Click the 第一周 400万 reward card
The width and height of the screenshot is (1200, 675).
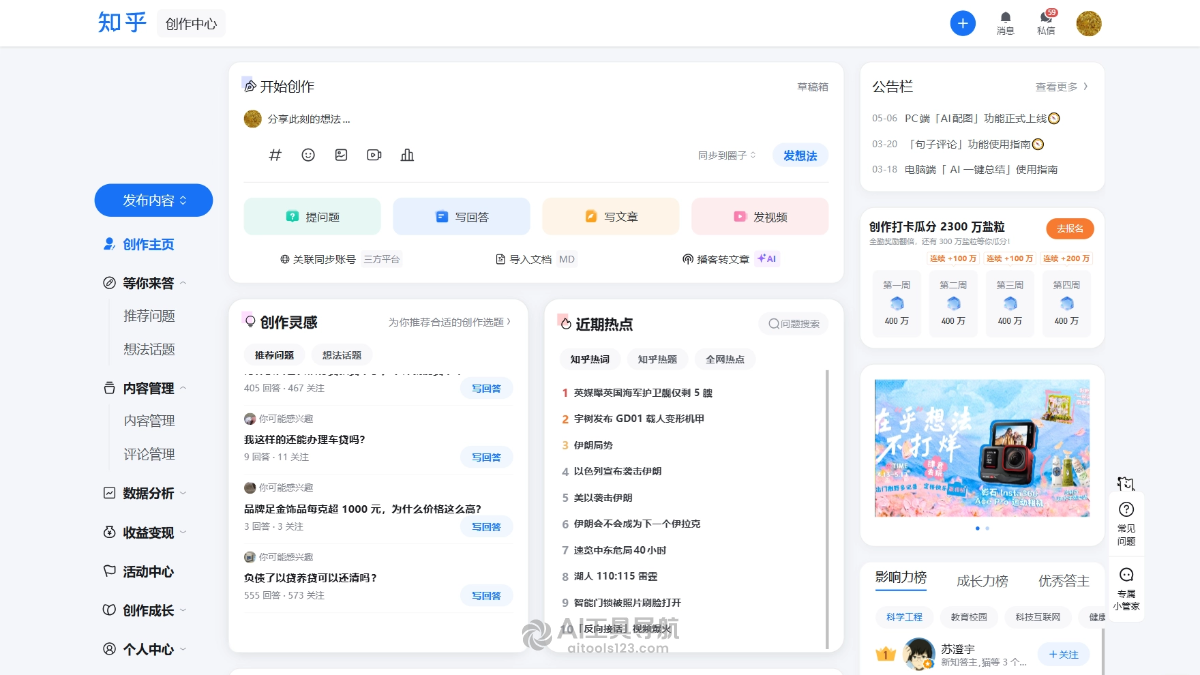coord(897,303)
